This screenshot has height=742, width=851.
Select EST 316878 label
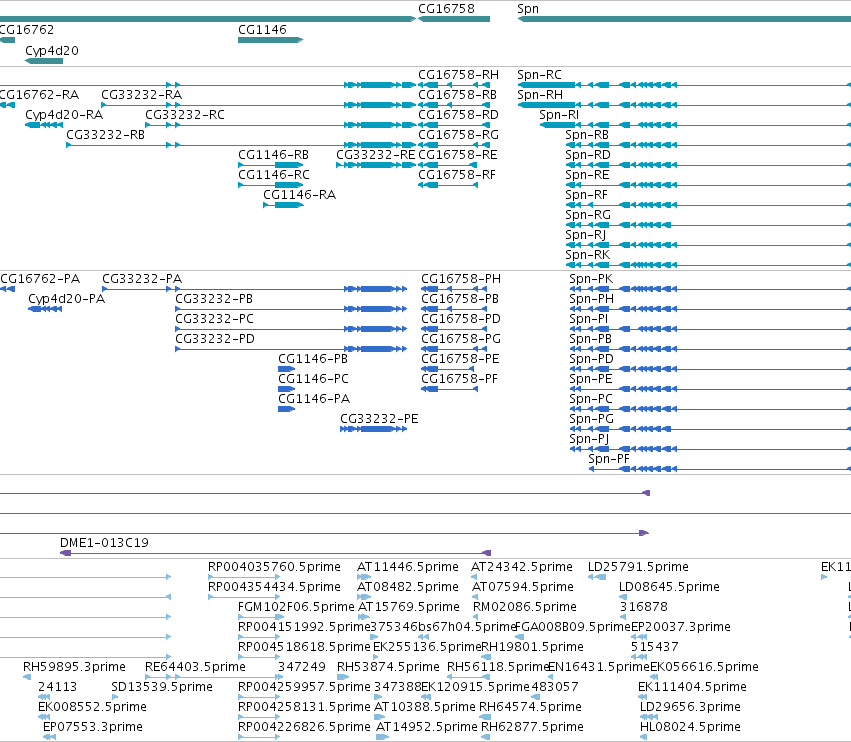click(x=644, y=606)
